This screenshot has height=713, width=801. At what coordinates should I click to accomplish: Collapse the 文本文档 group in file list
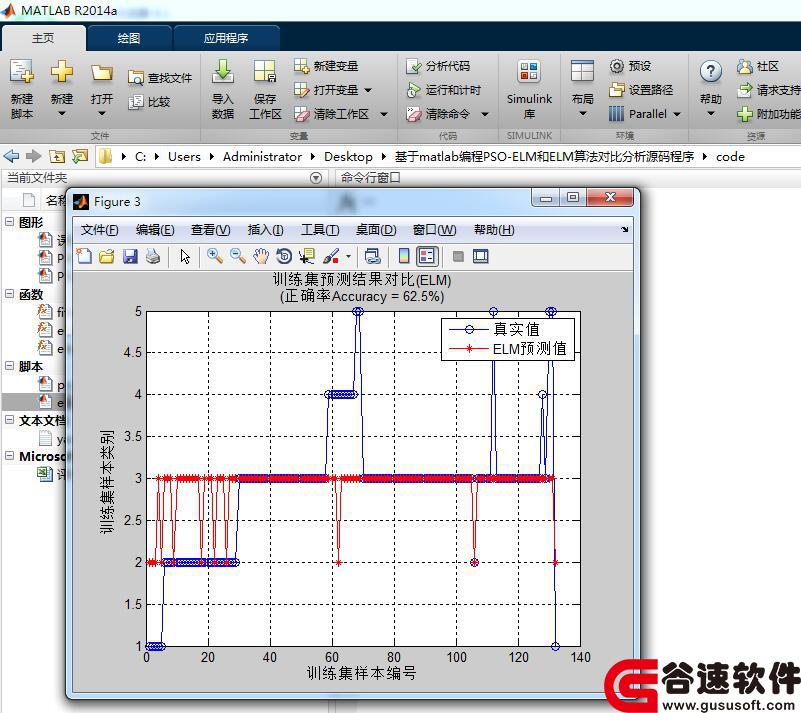tap(9, 420)
